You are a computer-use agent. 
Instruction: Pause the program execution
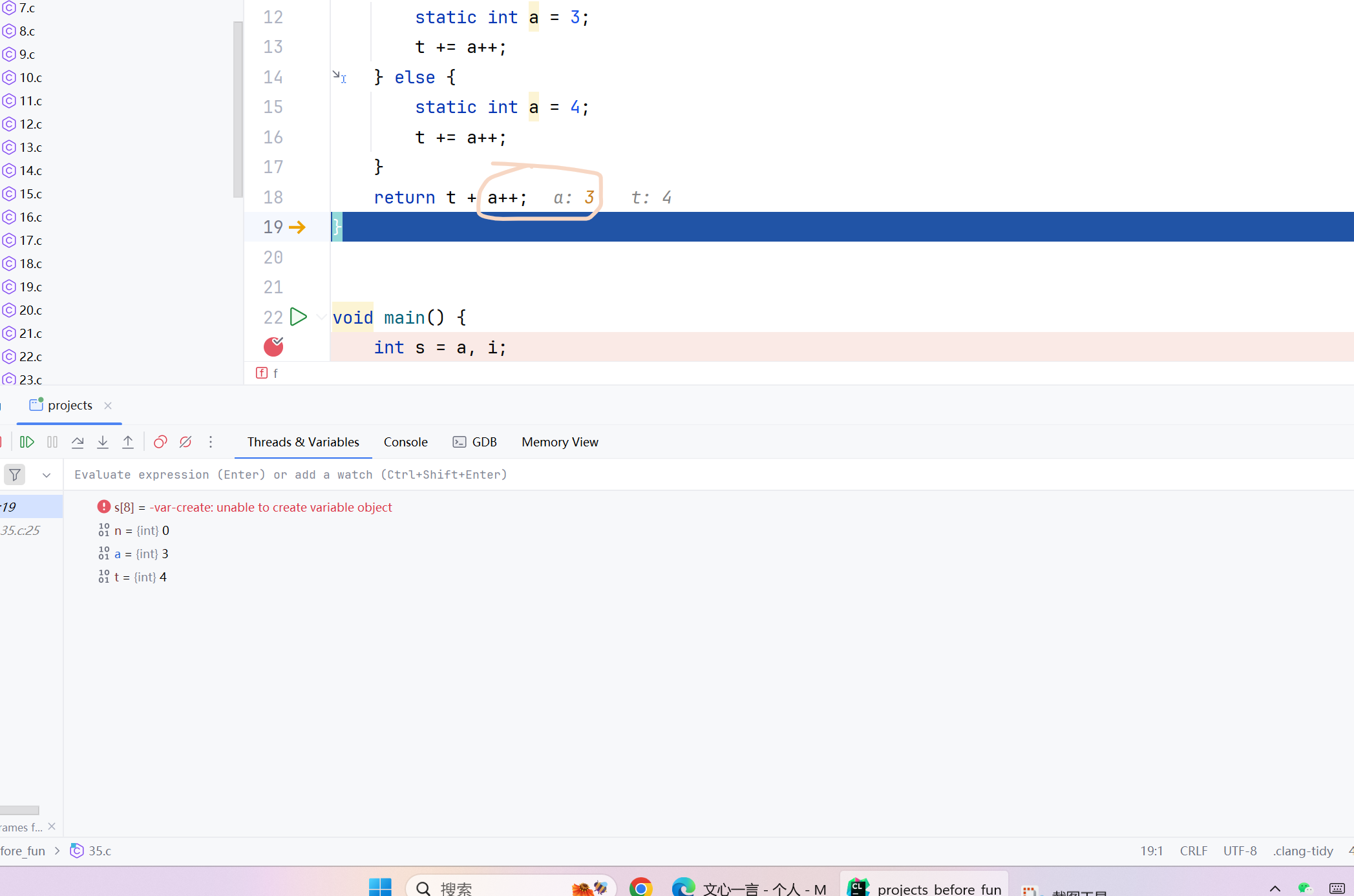(52, 442)
